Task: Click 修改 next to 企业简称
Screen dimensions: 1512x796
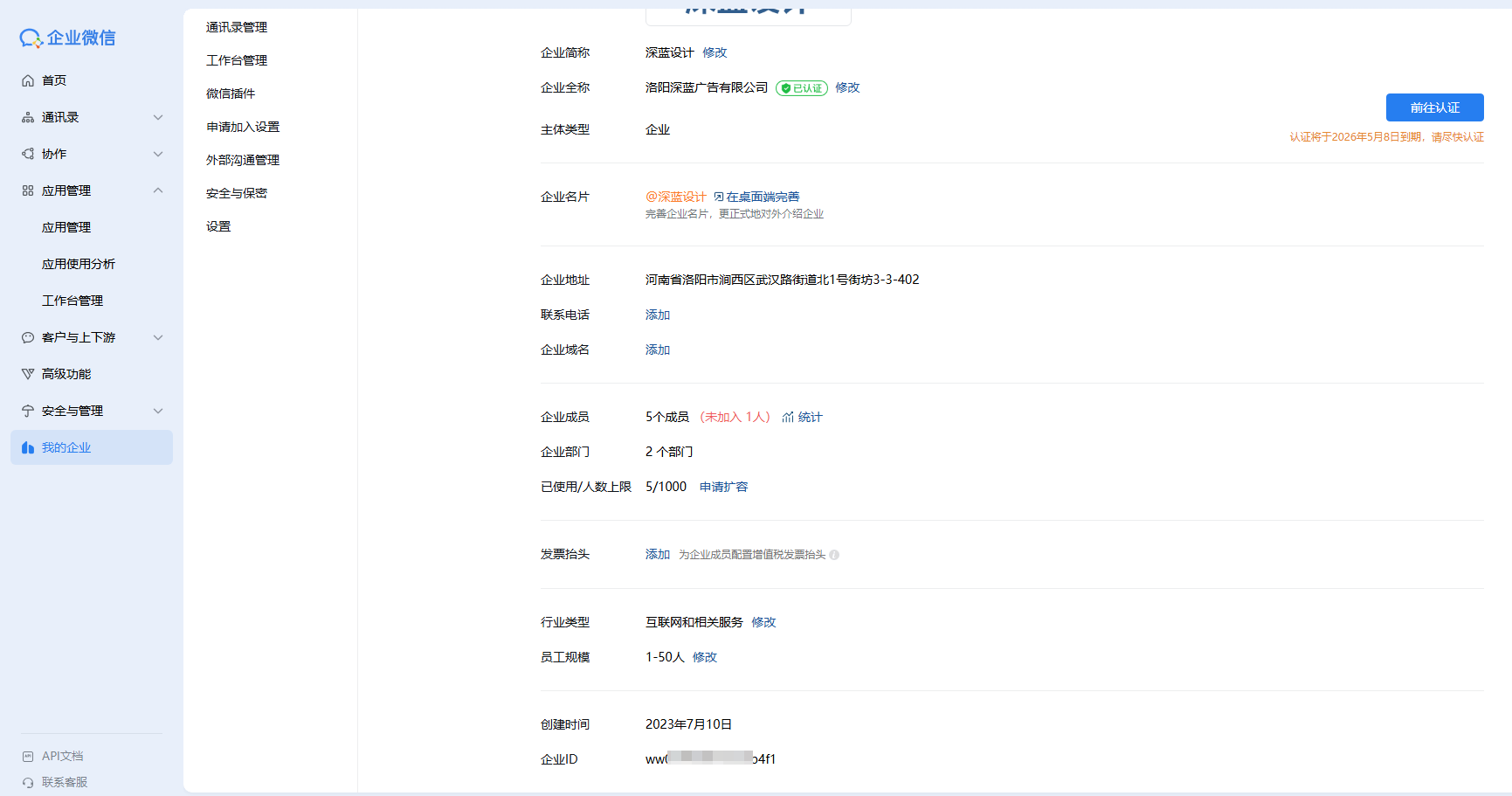Action: tap(715, 52)
